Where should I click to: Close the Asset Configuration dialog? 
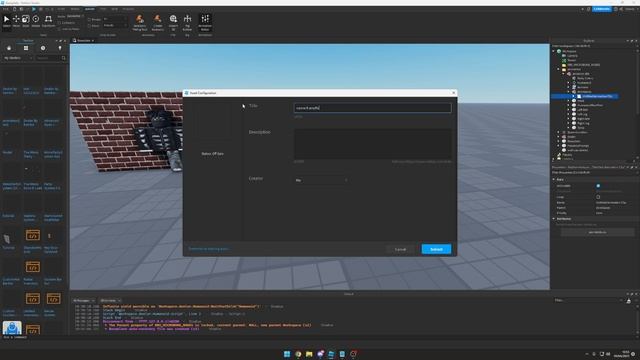[453, 93]
